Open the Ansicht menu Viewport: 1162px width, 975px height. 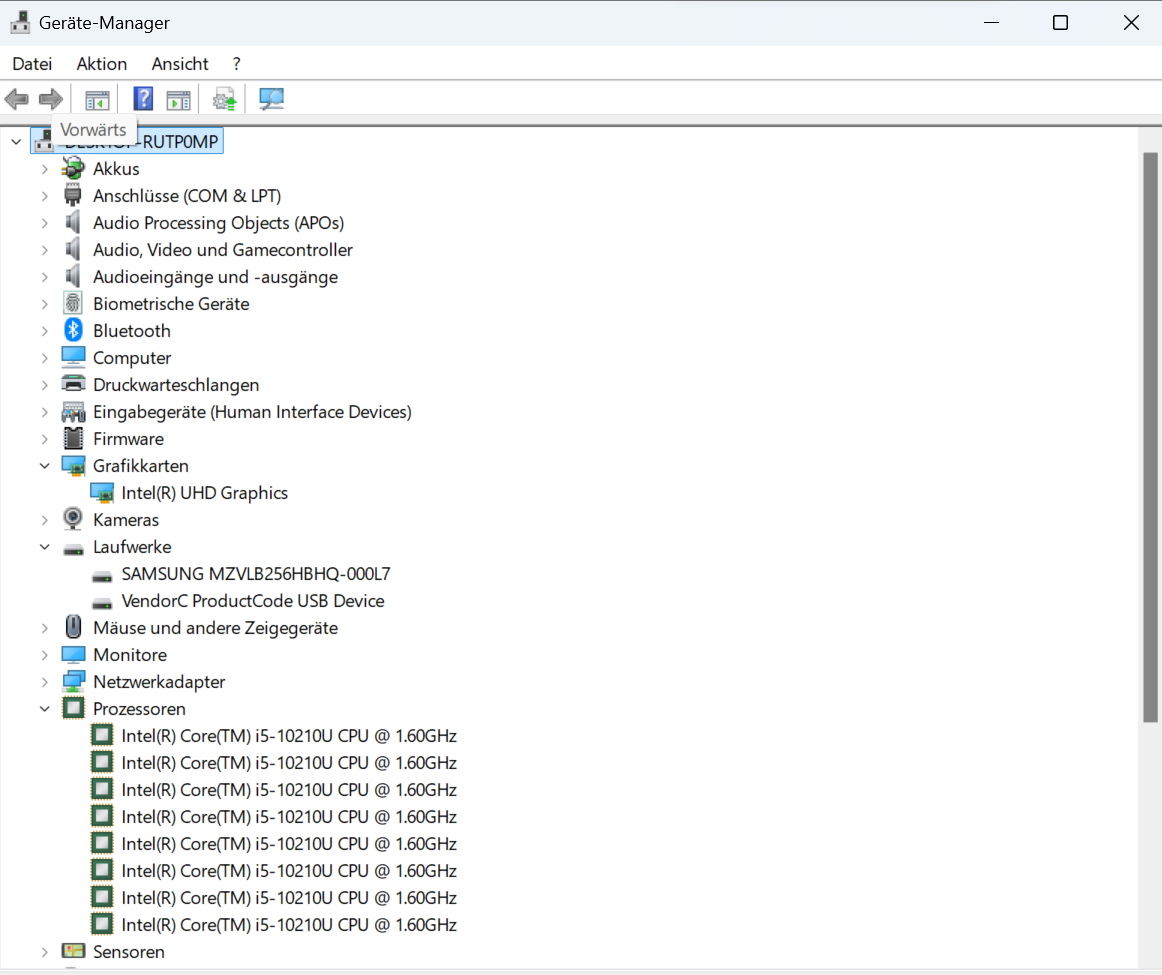180,64
